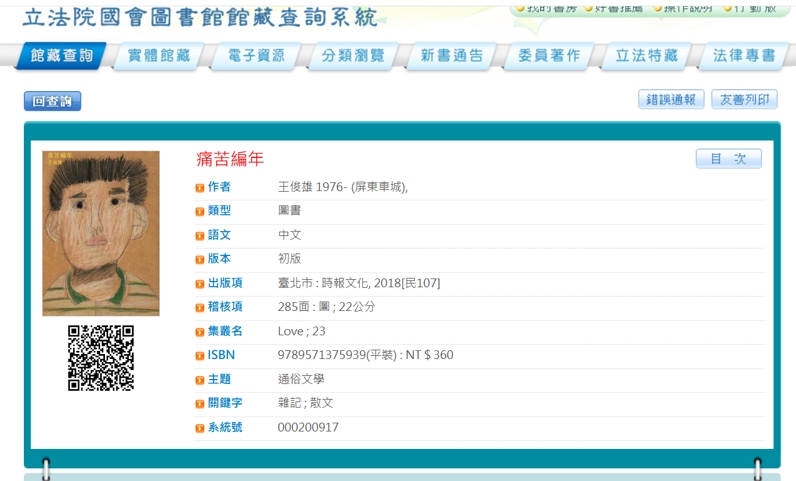This screenshot has height=481, width=796.
Task: Go to the 分類瀏覽 tab
Action: tap(353, 56)
